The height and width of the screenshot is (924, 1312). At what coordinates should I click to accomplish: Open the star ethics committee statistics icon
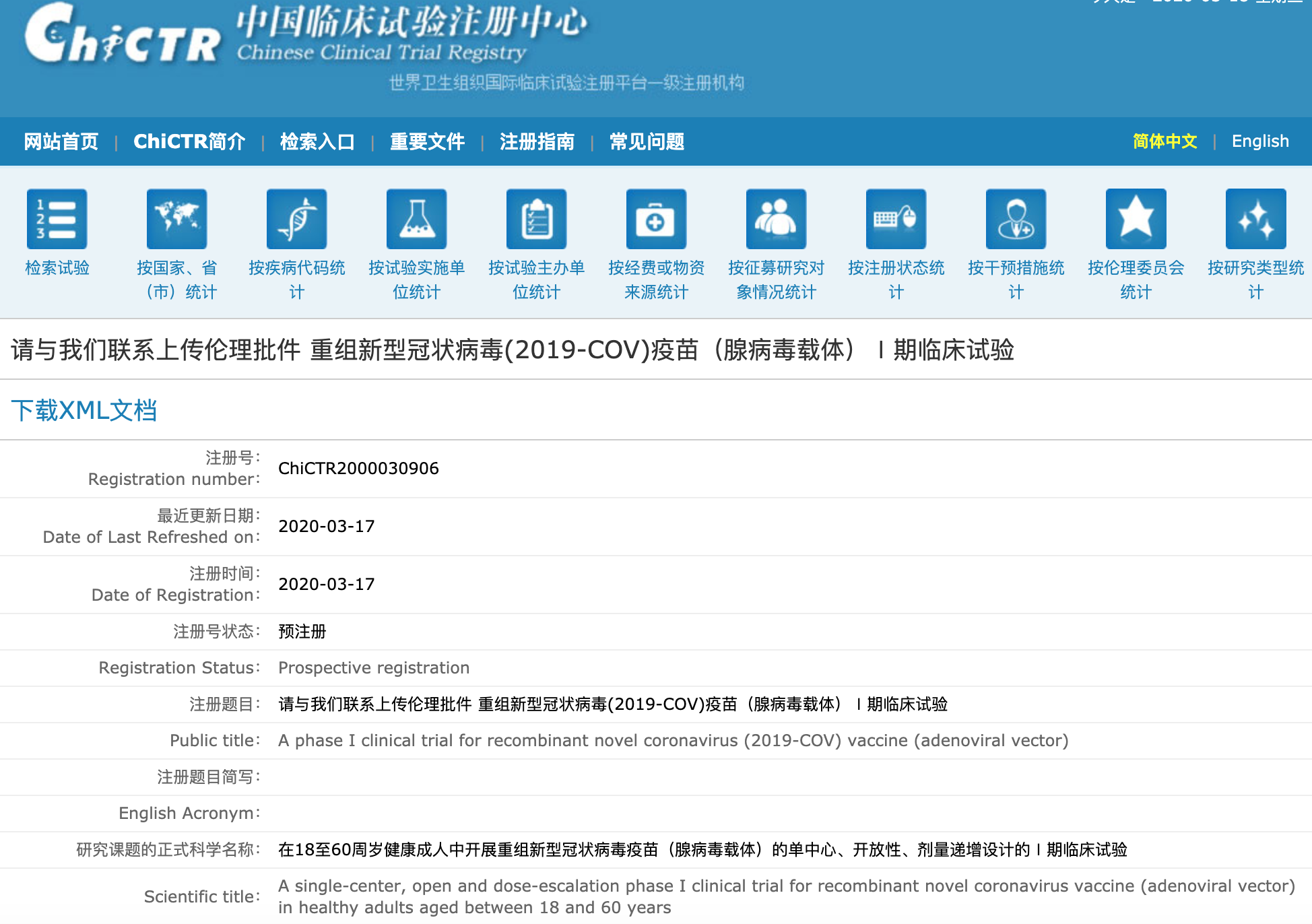(x=1136, y=219)
